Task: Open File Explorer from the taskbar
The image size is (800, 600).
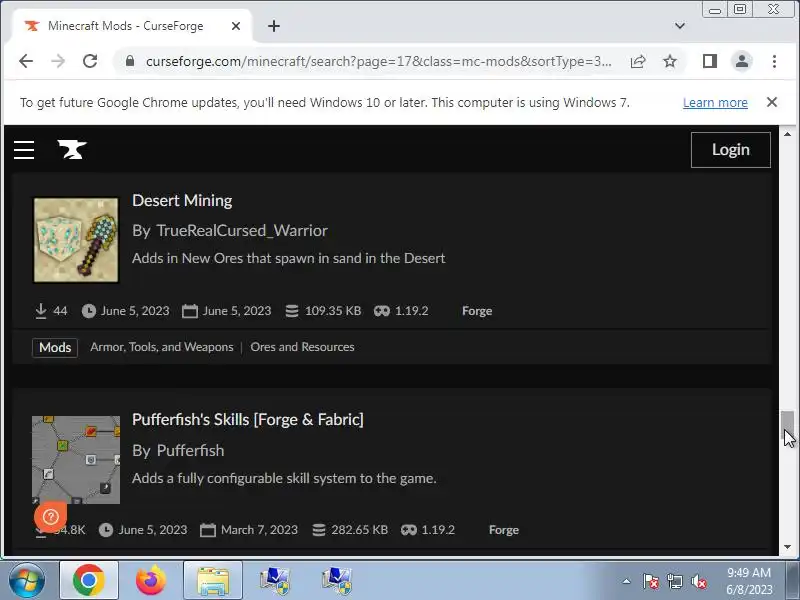Action: tap(213, 580)
